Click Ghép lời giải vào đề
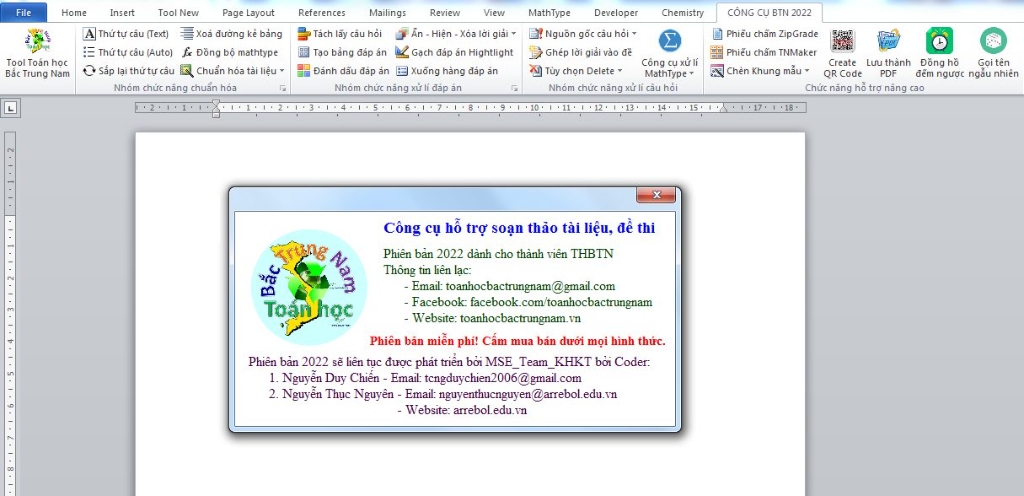 click(x=581, y=52)
